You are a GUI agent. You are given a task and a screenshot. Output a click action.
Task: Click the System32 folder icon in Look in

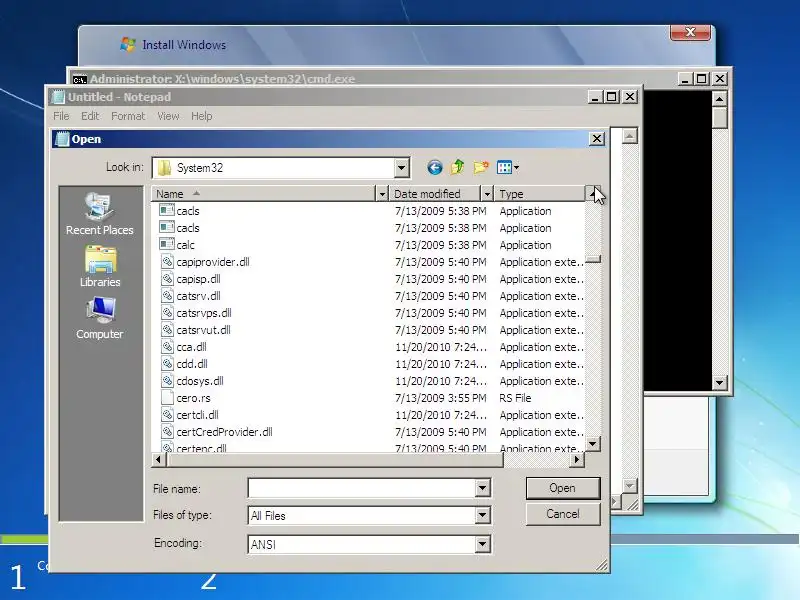point(164,168)
